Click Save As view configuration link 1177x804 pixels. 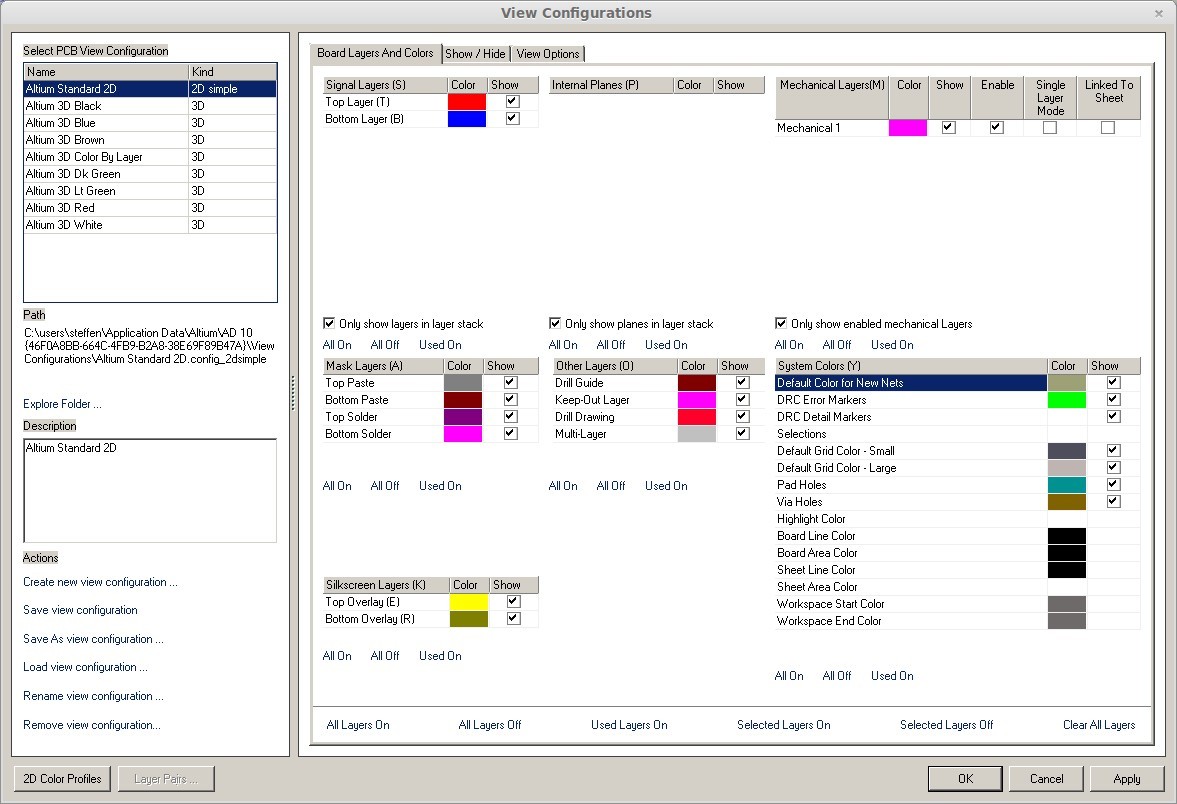(93, 639)
